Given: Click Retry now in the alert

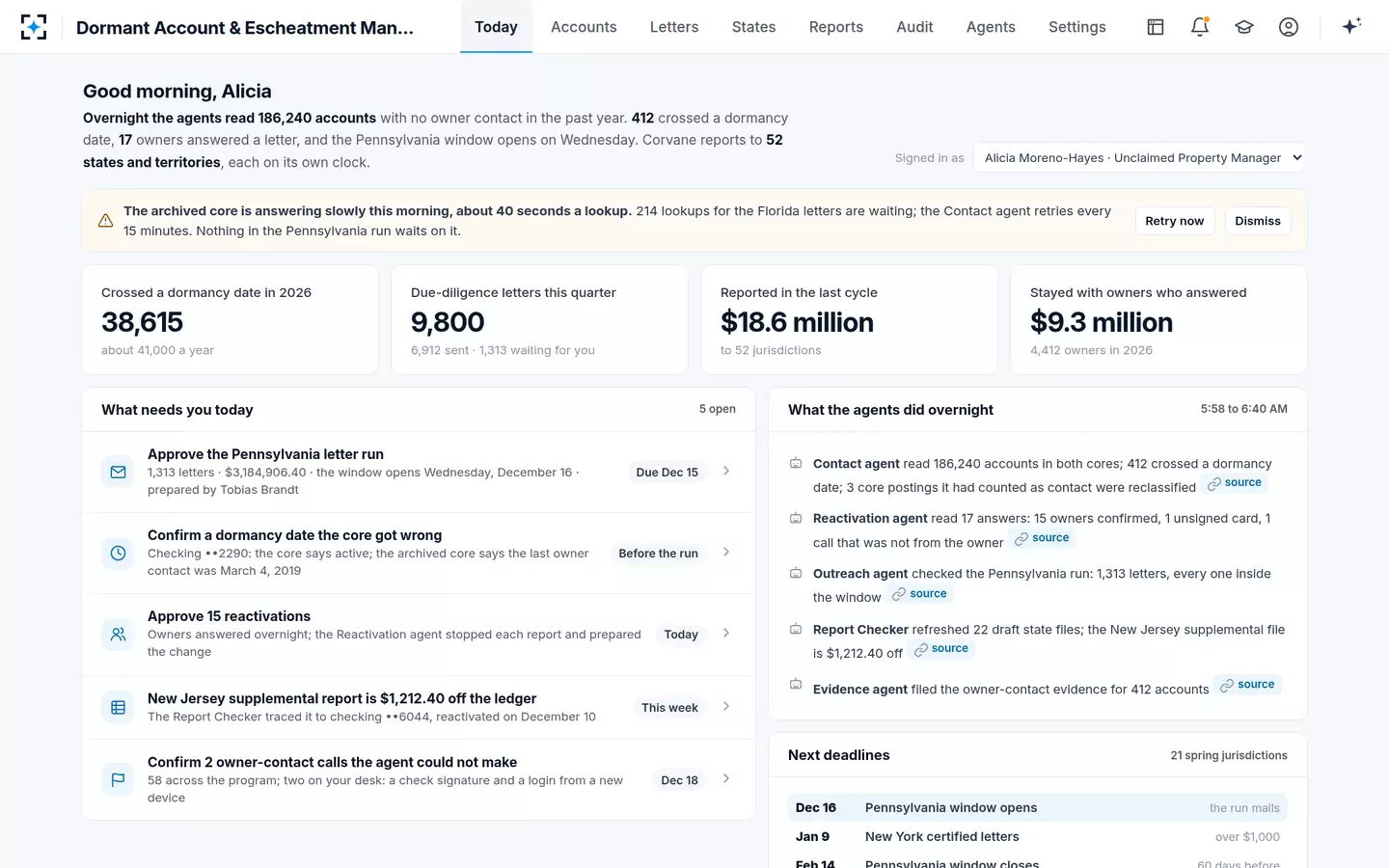Looking at the screenshot, I should tap(1174, 221).
